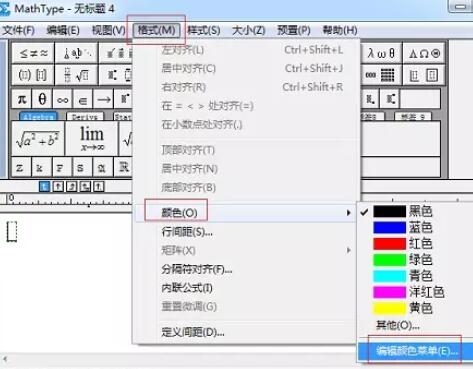Insert the limit x→∞ template
Screen dimensions: 473x369
(92, 139)
